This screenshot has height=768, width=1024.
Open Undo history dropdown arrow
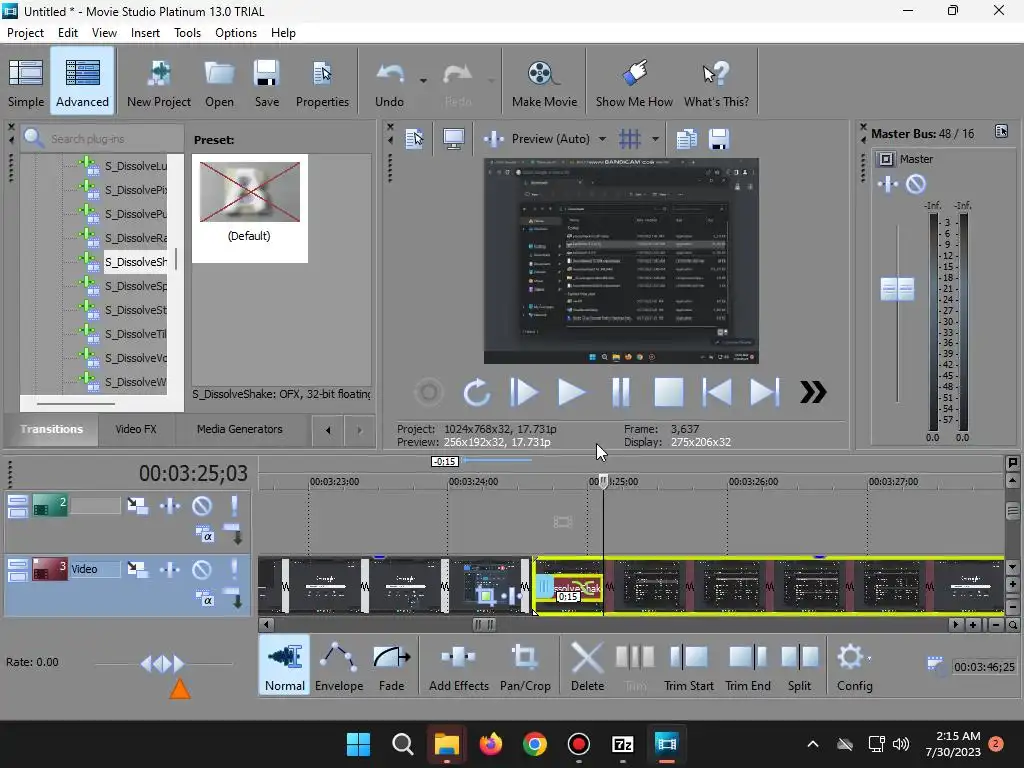point(423,81)
